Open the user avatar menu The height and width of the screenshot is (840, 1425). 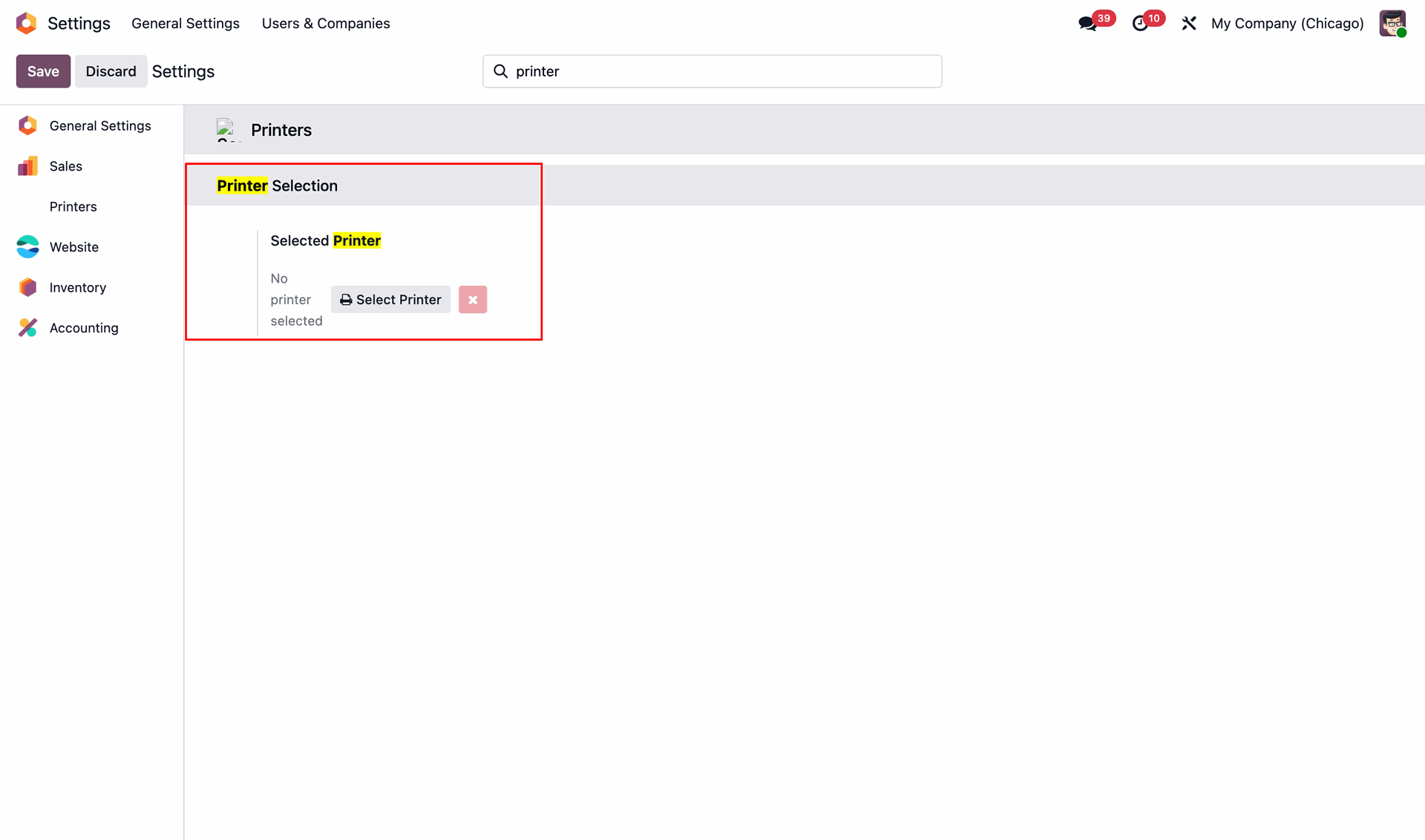pos(1392,23)
